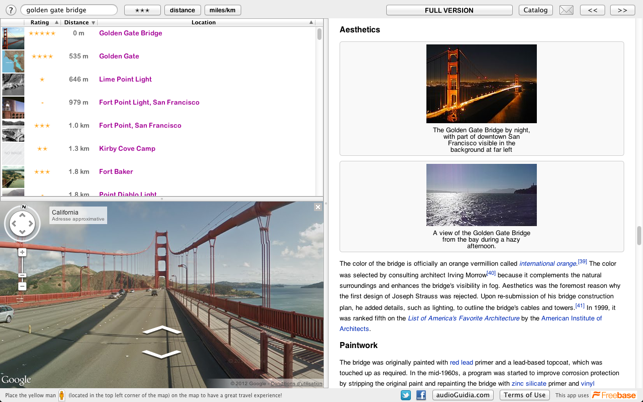Image resolution: width=643 pixels, height=402 pixels.
Task: Sort list by the Location column header
Action: pos(206,22)
